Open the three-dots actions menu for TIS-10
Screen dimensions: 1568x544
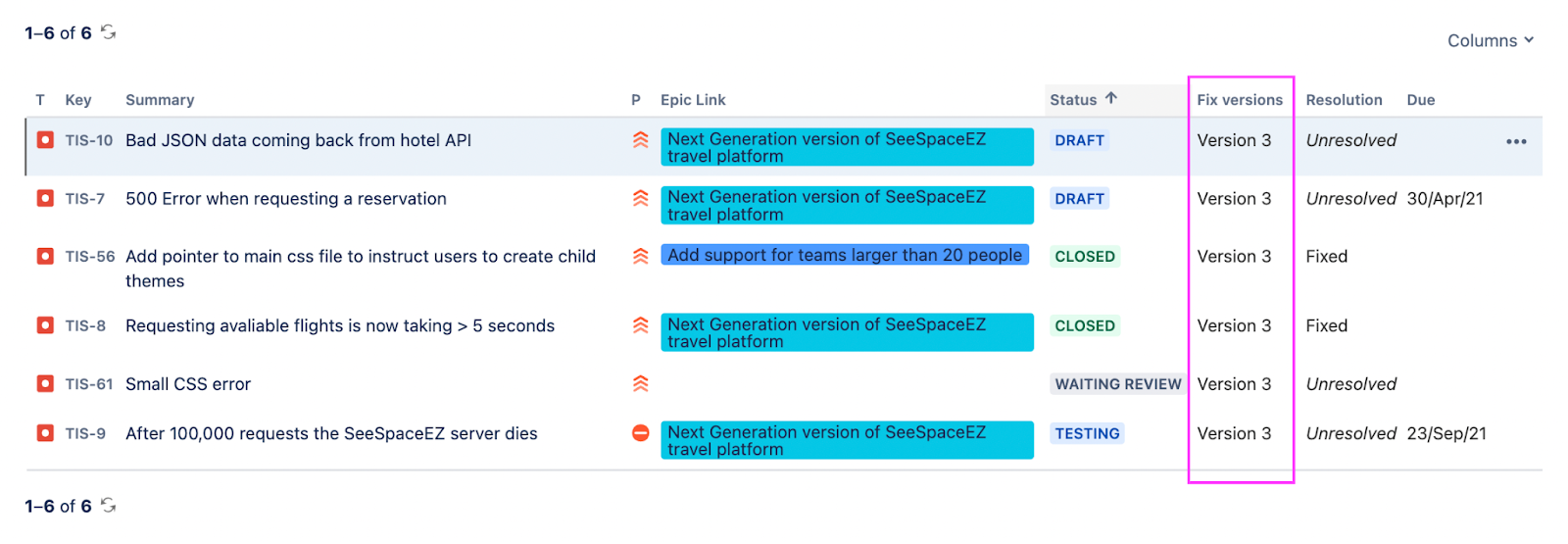coord(1516,141)
